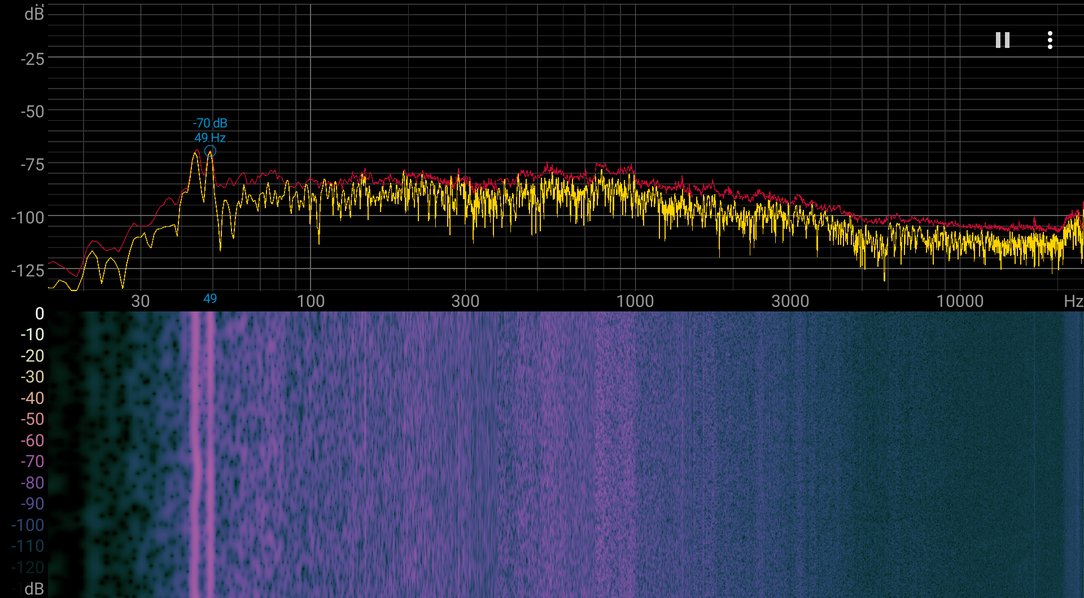Click the '-40' spectrogram color scale label
The height and width of the screenshot is (598, 1084).
[x=32, y=398]
